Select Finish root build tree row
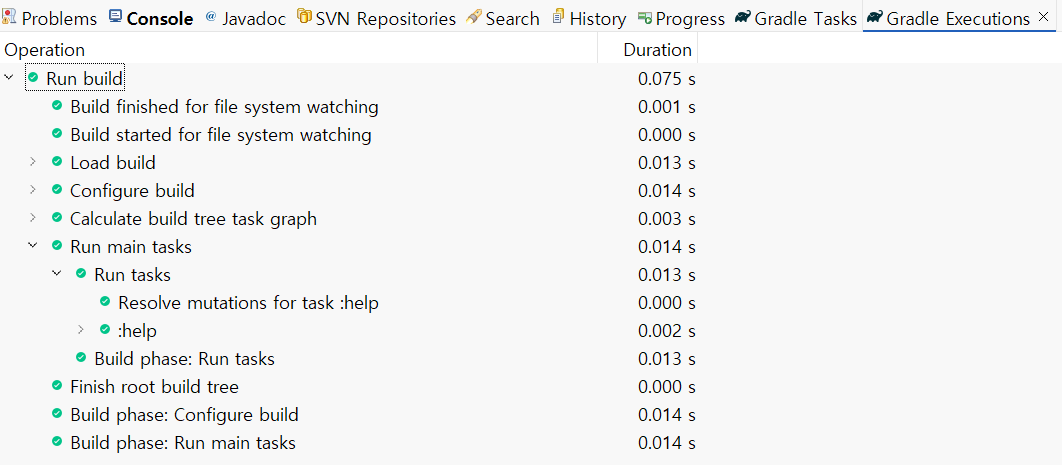Viewport: 1062px width, 465px height. coord(154,386)
